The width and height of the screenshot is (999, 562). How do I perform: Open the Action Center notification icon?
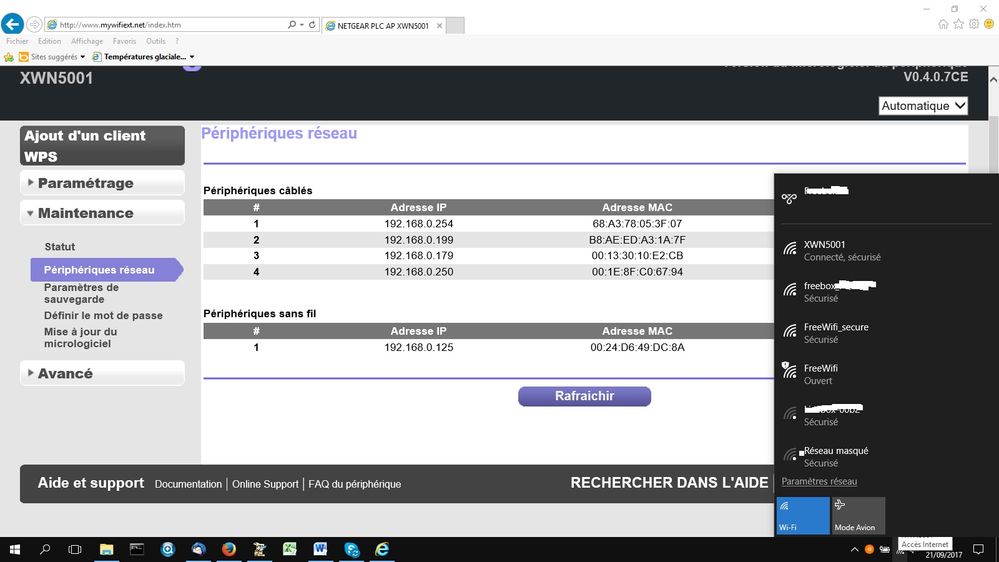click(979, 549)
